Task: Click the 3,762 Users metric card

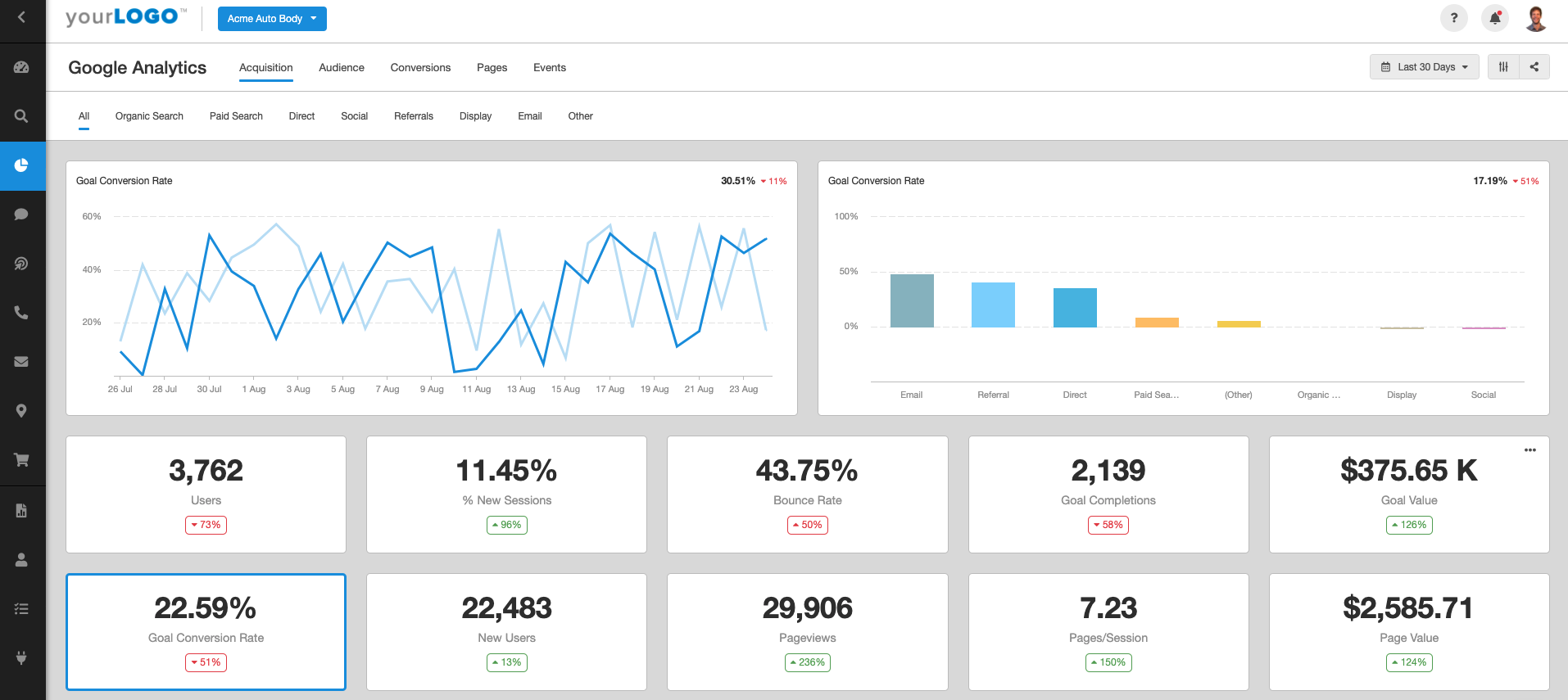Action: [206, 495]
